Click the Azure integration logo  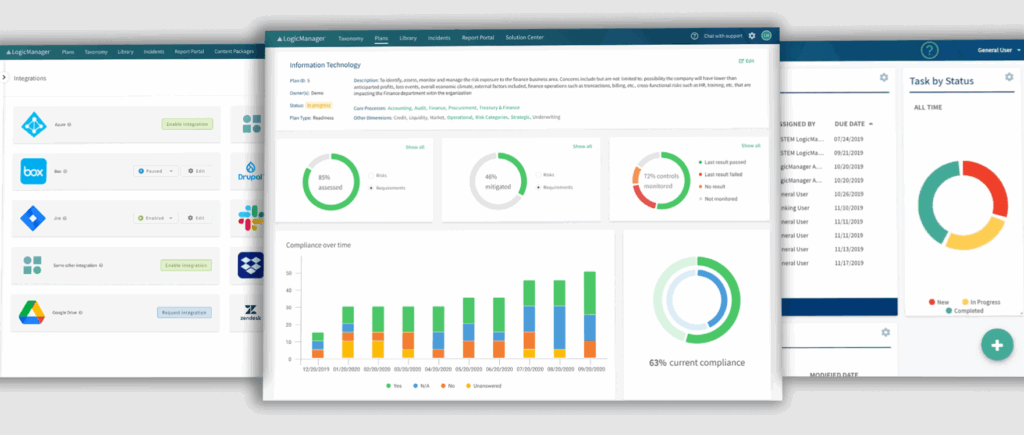click(32, 124)
